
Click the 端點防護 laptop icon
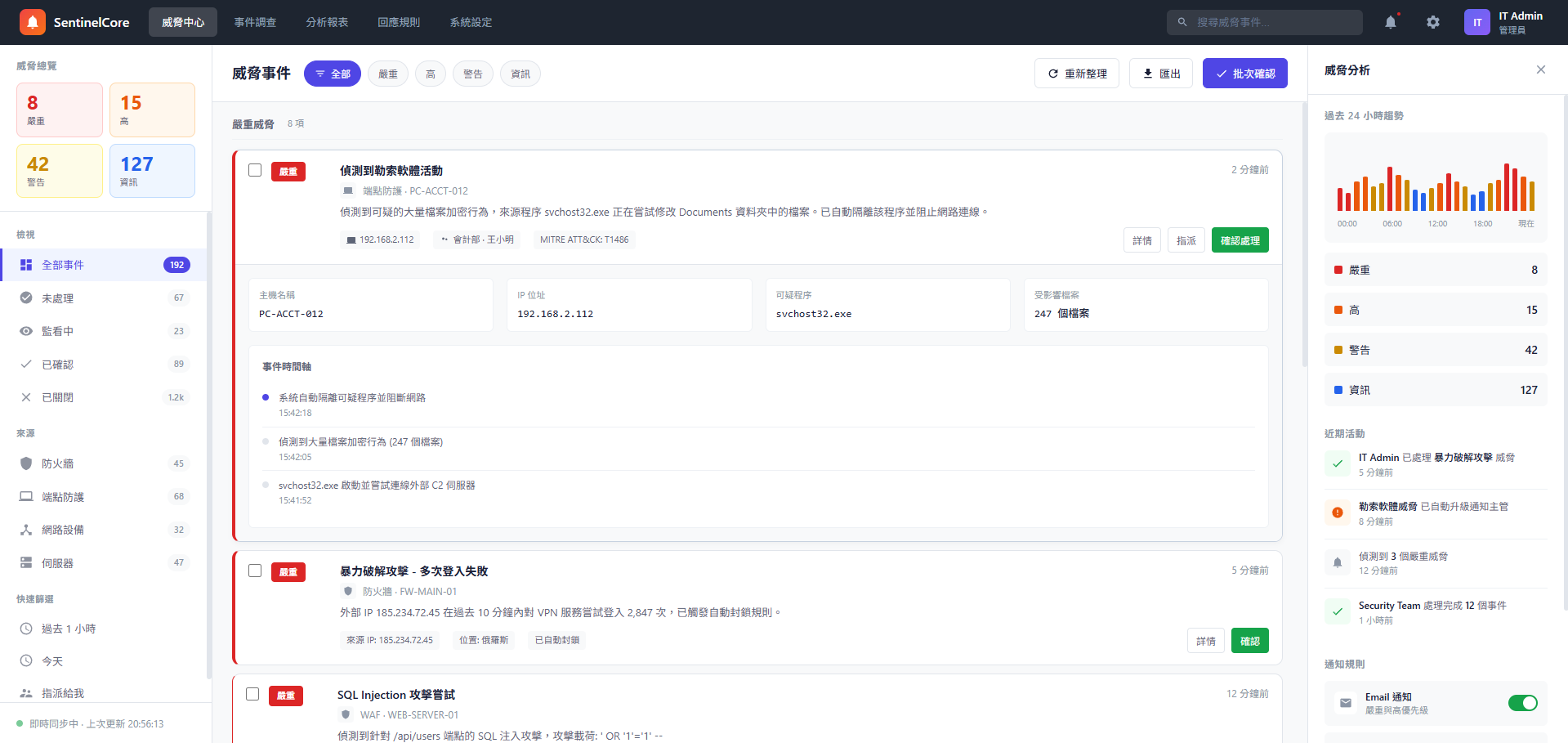pos(26,497)
